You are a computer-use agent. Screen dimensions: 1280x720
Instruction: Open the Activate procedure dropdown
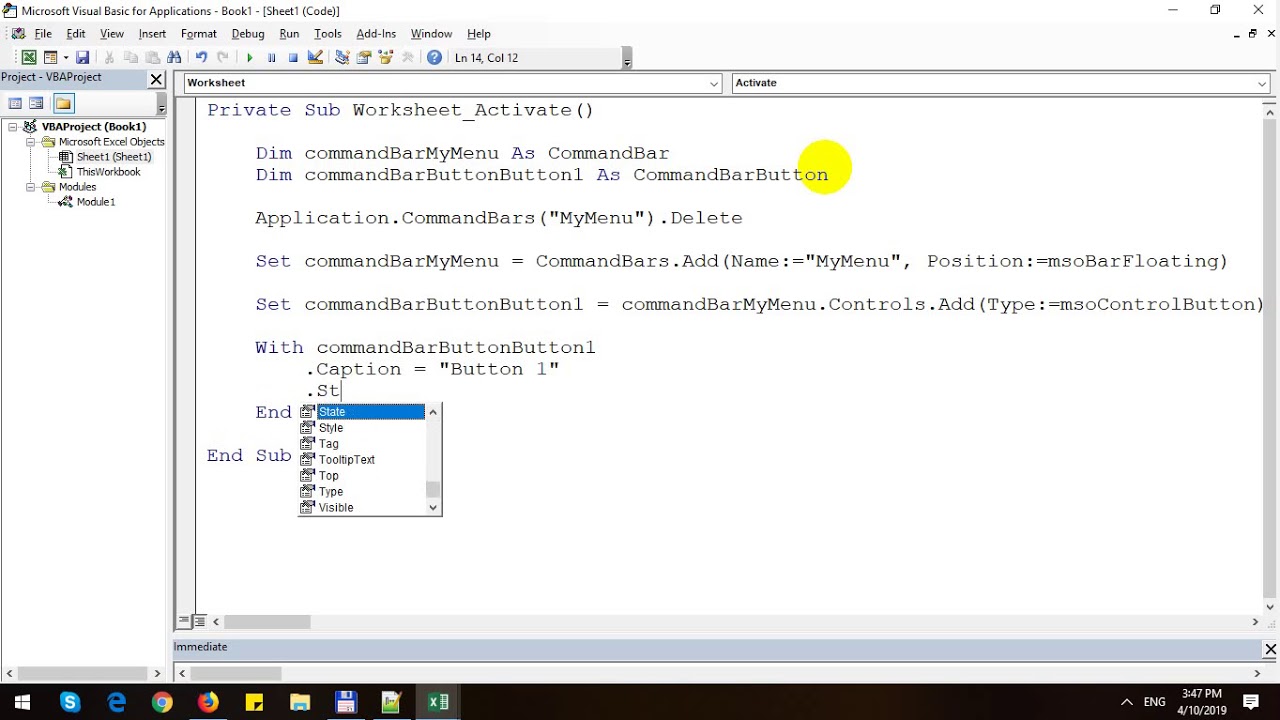[x=1262, y=83]
